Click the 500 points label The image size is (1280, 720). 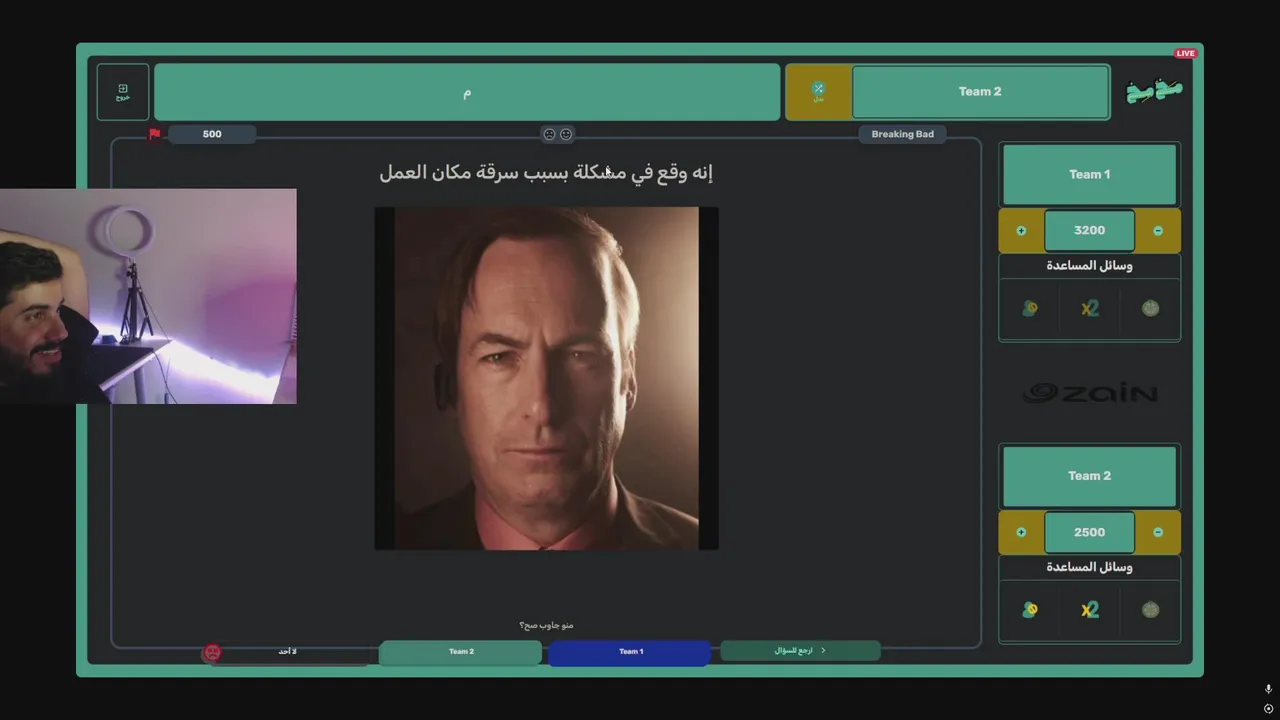212,134
